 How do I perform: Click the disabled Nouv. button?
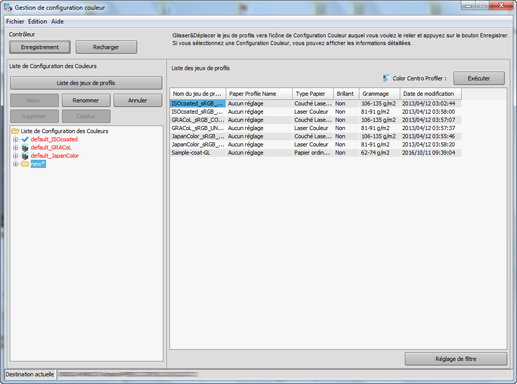34,100
